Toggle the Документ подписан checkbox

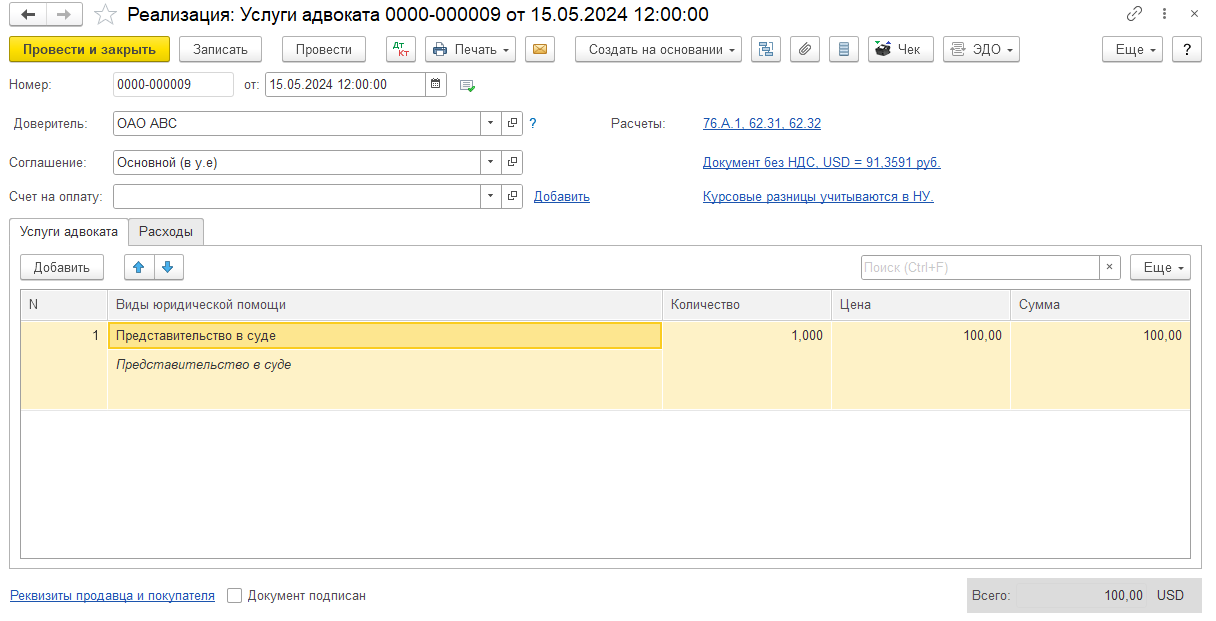pos(235,595)
